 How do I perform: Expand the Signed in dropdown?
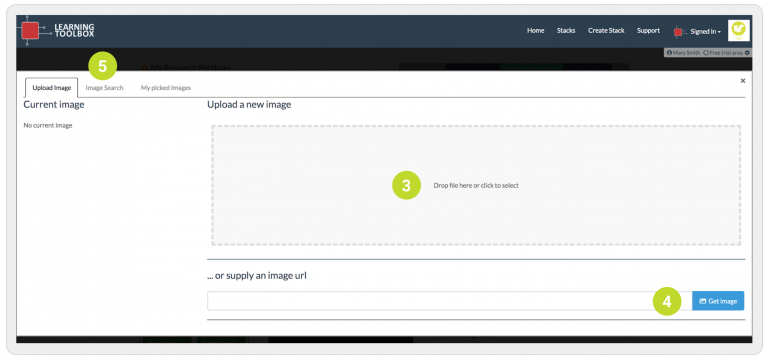(x=705, y=31)
